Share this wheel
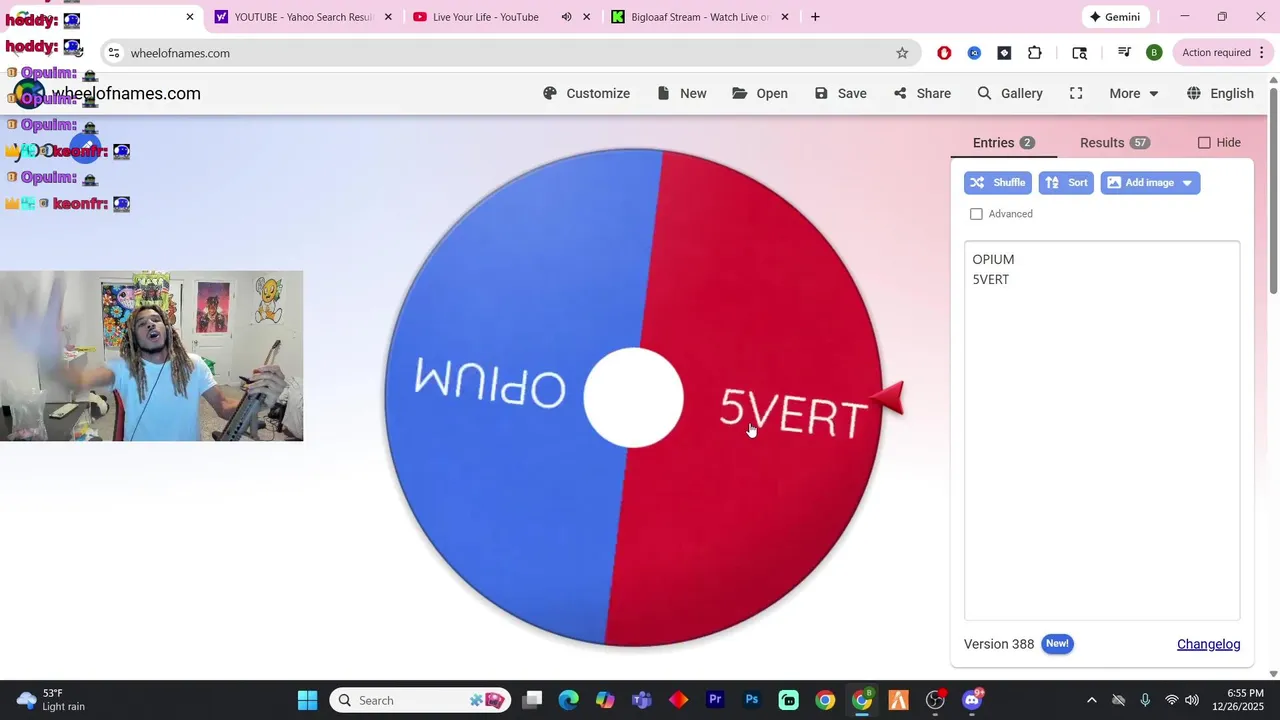 (x=922, y=93)
